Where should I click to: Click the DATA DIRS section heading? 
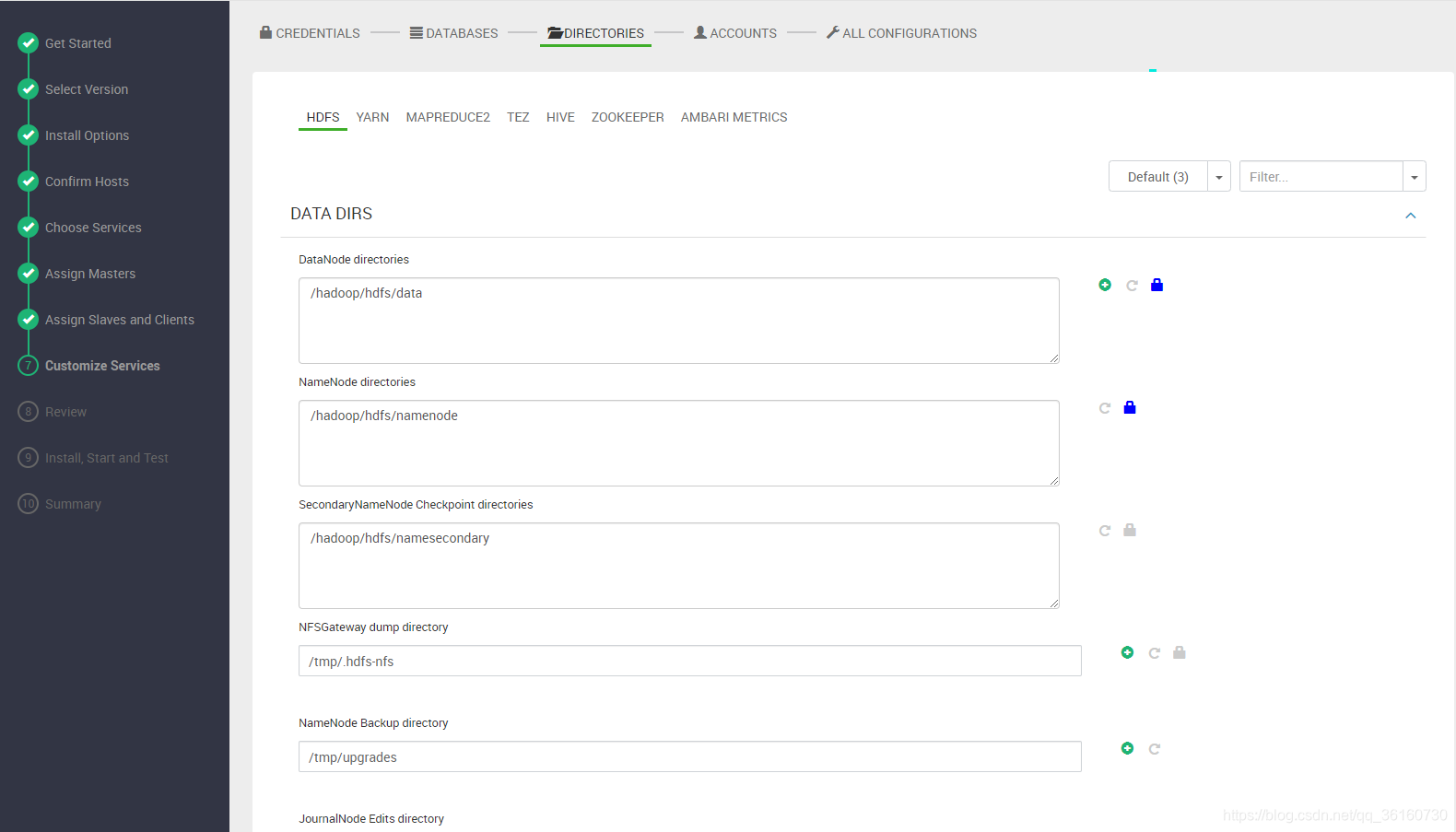coord(332,214)
